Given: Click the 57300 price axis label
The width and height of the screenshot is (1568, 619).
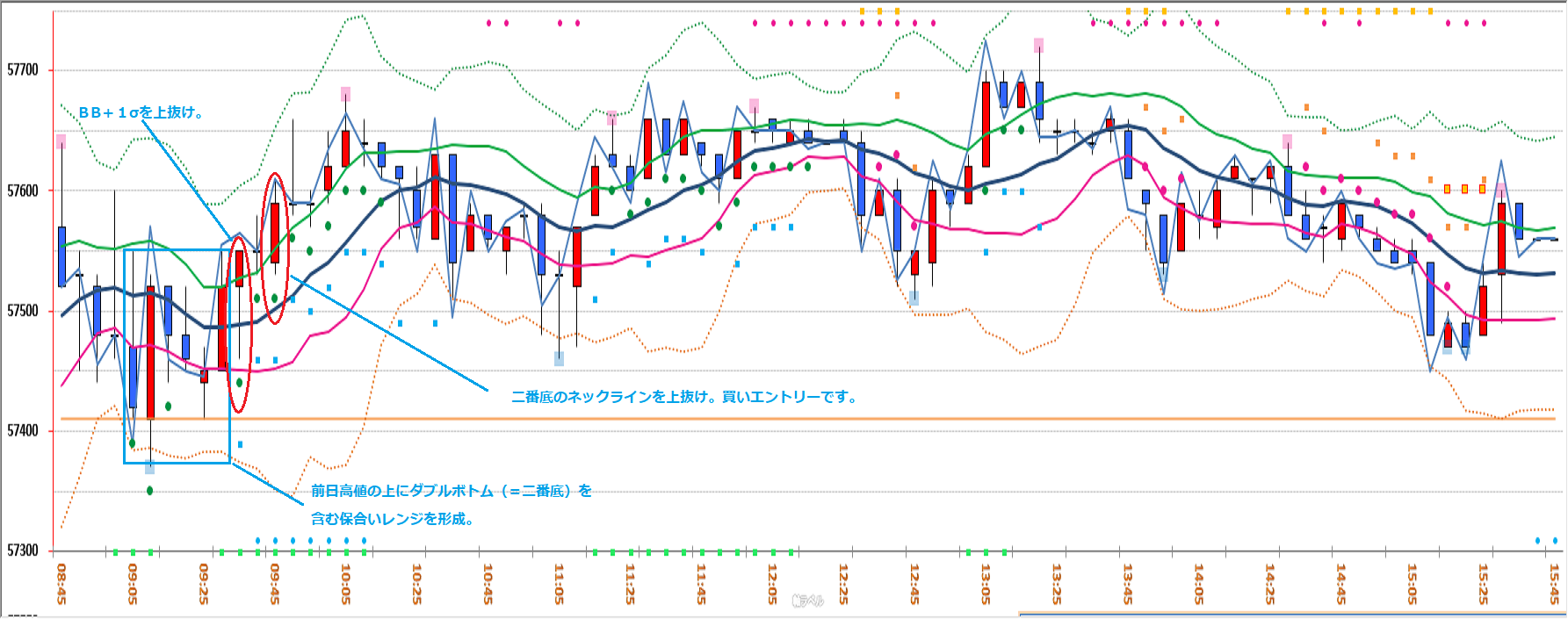Looking at the screenshot, I should coord(23,551).
